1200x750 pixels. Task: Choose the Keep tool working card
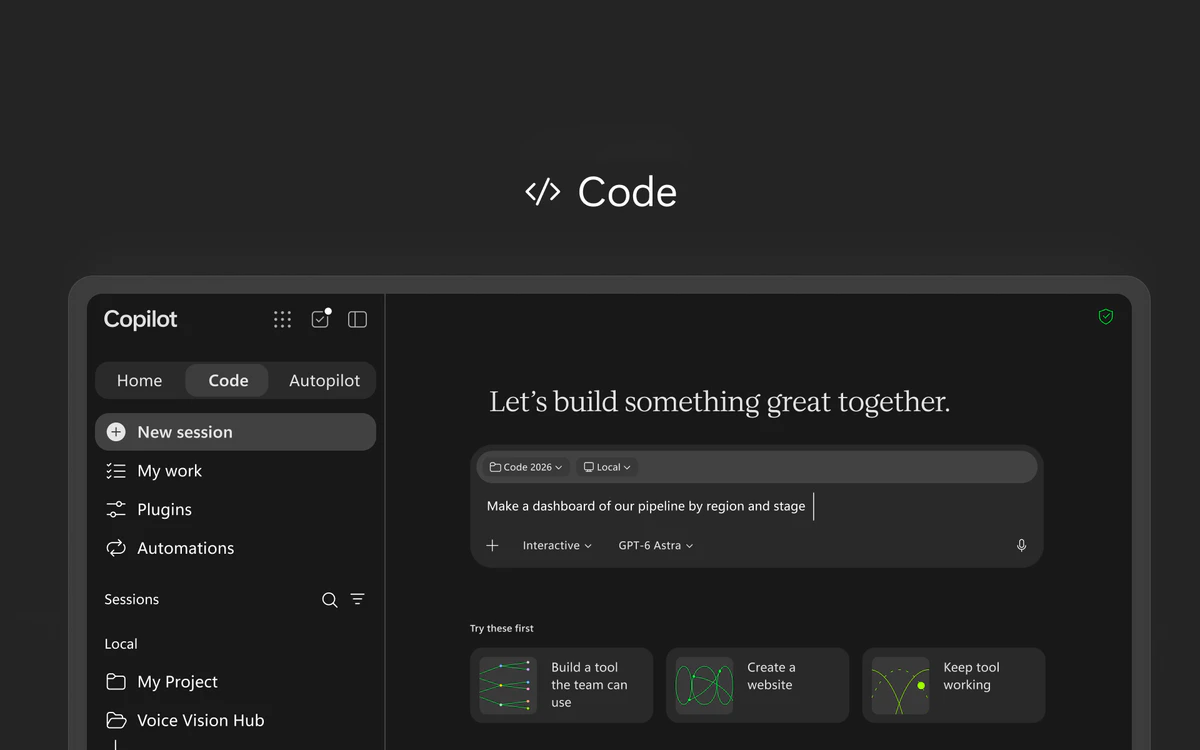pos(953,685)
